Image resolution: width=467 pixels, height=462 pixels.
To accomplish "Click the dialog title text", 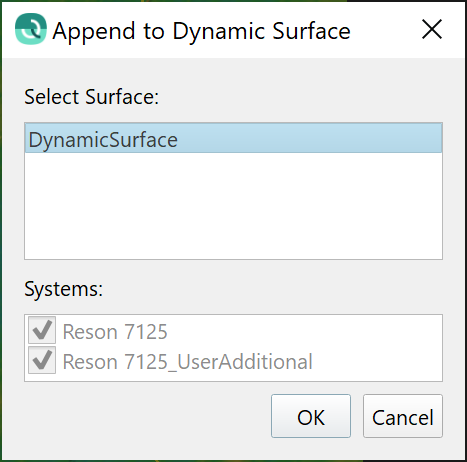I will point(201,31).
